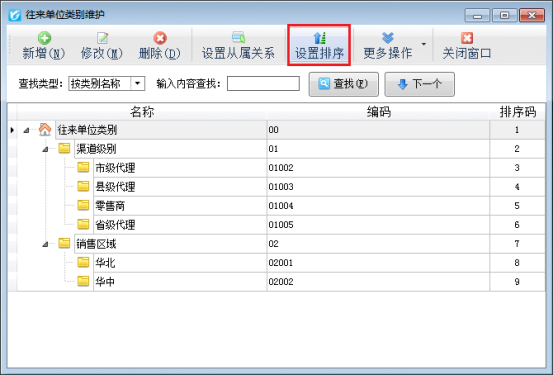The height and width of the screenshot is (375, 553).
Task: Open 设置从属关系 from the toolbar
Action: point(238,46)
